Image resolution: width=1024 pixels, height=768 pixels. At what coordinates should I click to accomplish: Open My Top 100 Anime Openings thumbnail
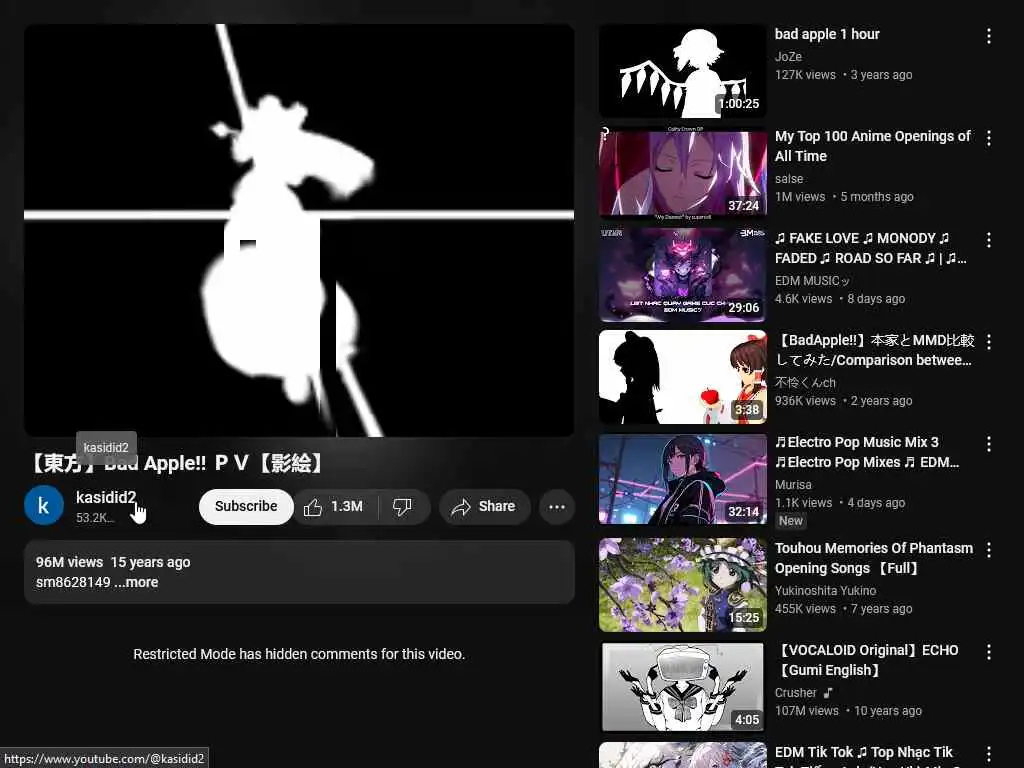[682, 173]
